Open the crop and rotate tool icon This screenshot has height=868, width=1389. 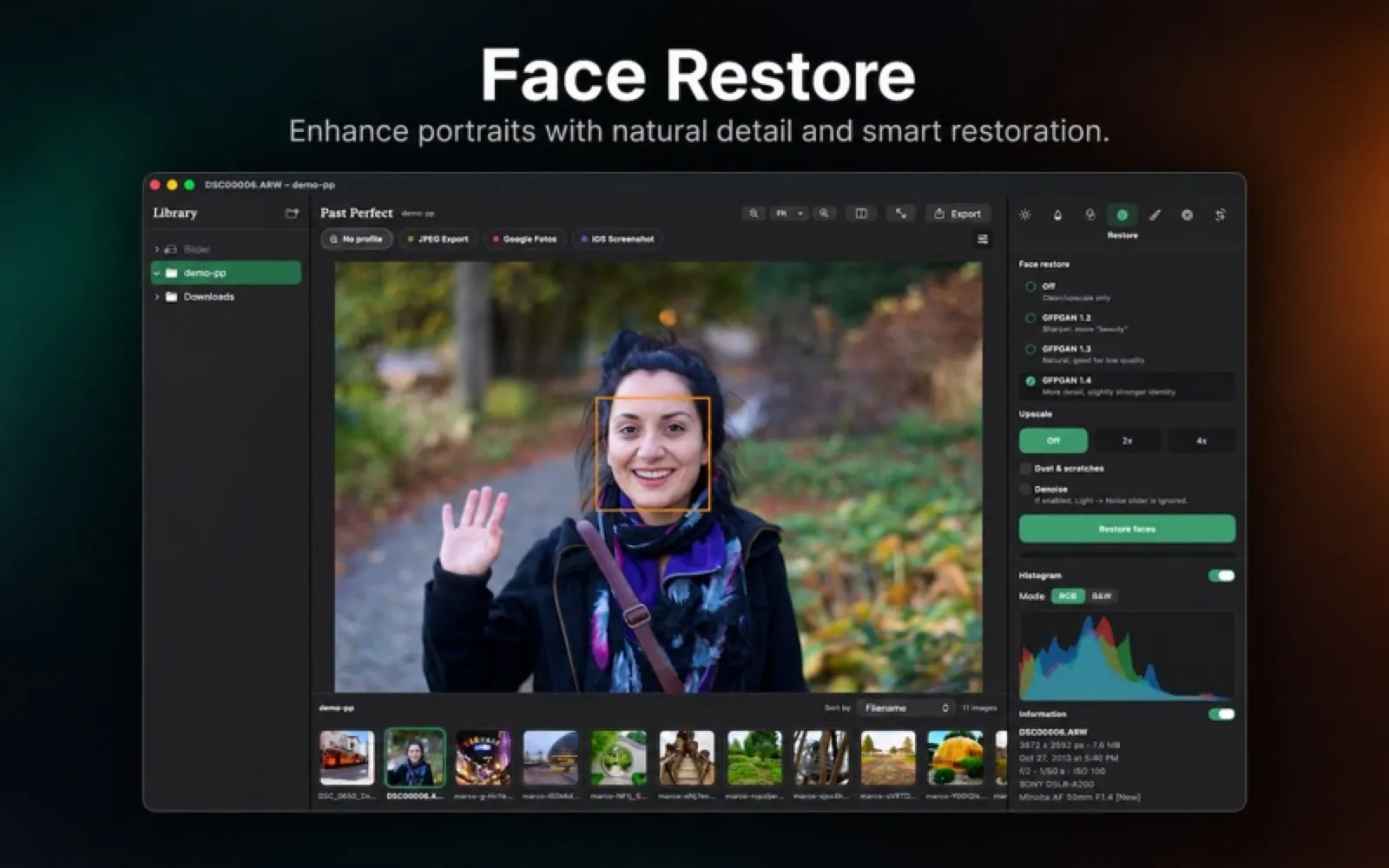[x=1220, y=215]
